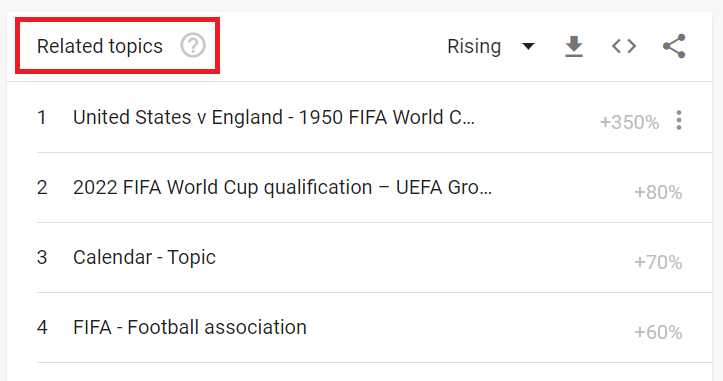Image resolution: width=723 pixels, height=381 pixels.
Task: Share the related topics widget
Action: [x=674, y=46]
